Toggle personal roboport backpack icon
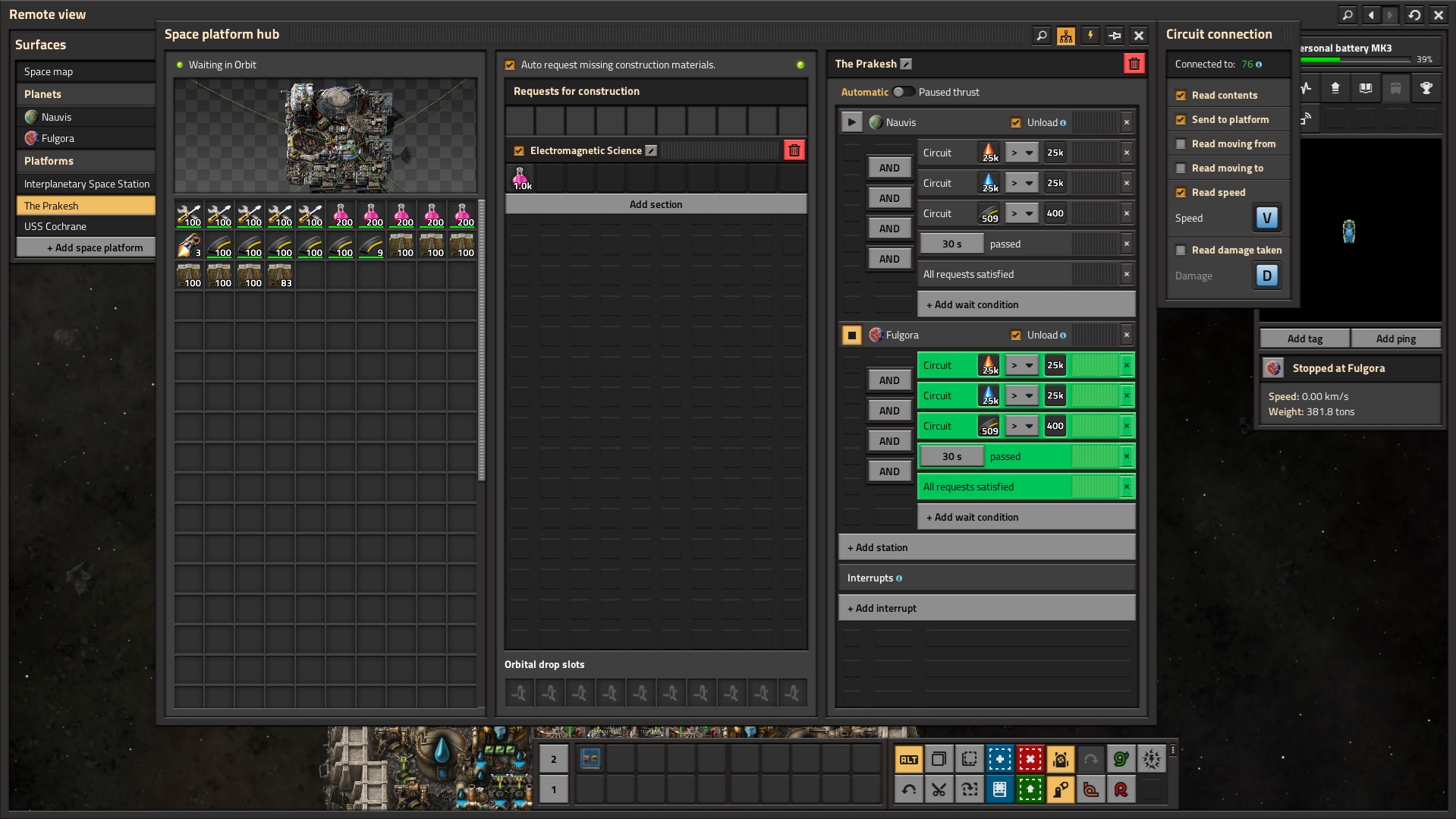Image resolution: width=1456 pixels, height=819 pixels. coord(1060,759)
